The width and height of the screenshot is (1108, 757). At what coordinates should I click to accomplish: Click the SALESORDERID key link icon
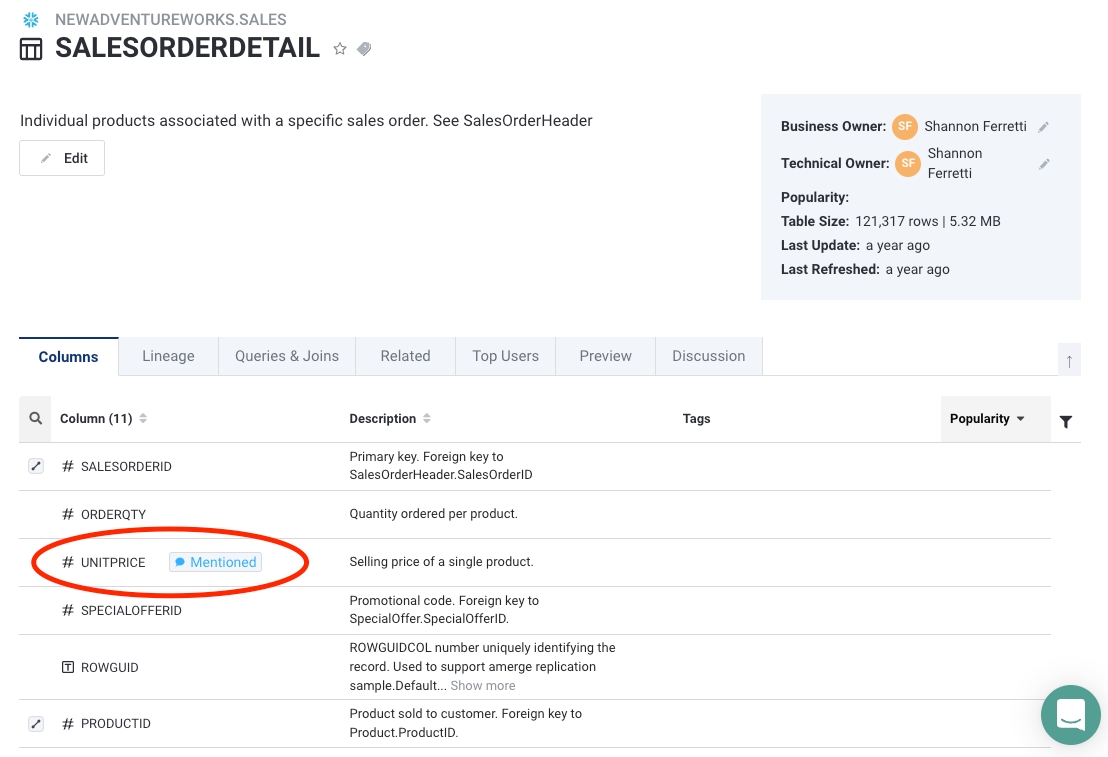pyautogui.click(x=36, y=466)
